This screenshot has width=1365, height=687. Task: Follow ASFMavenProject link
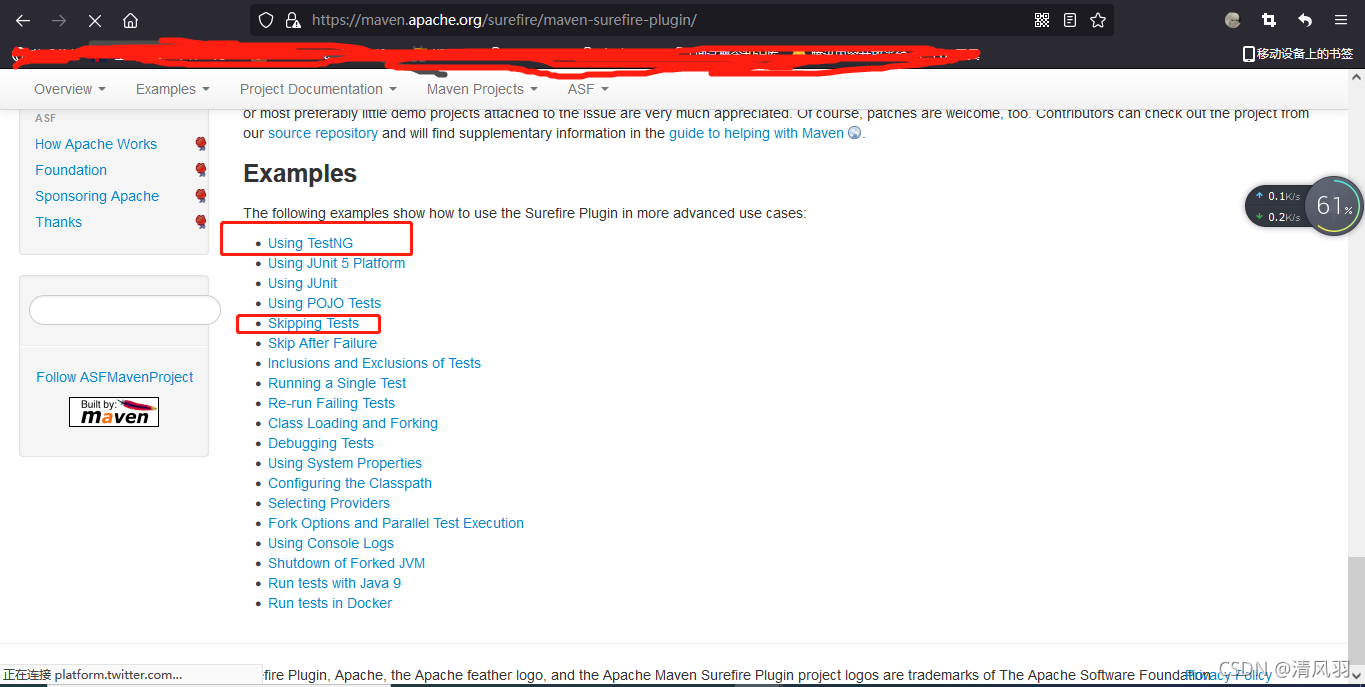point(115,377)
